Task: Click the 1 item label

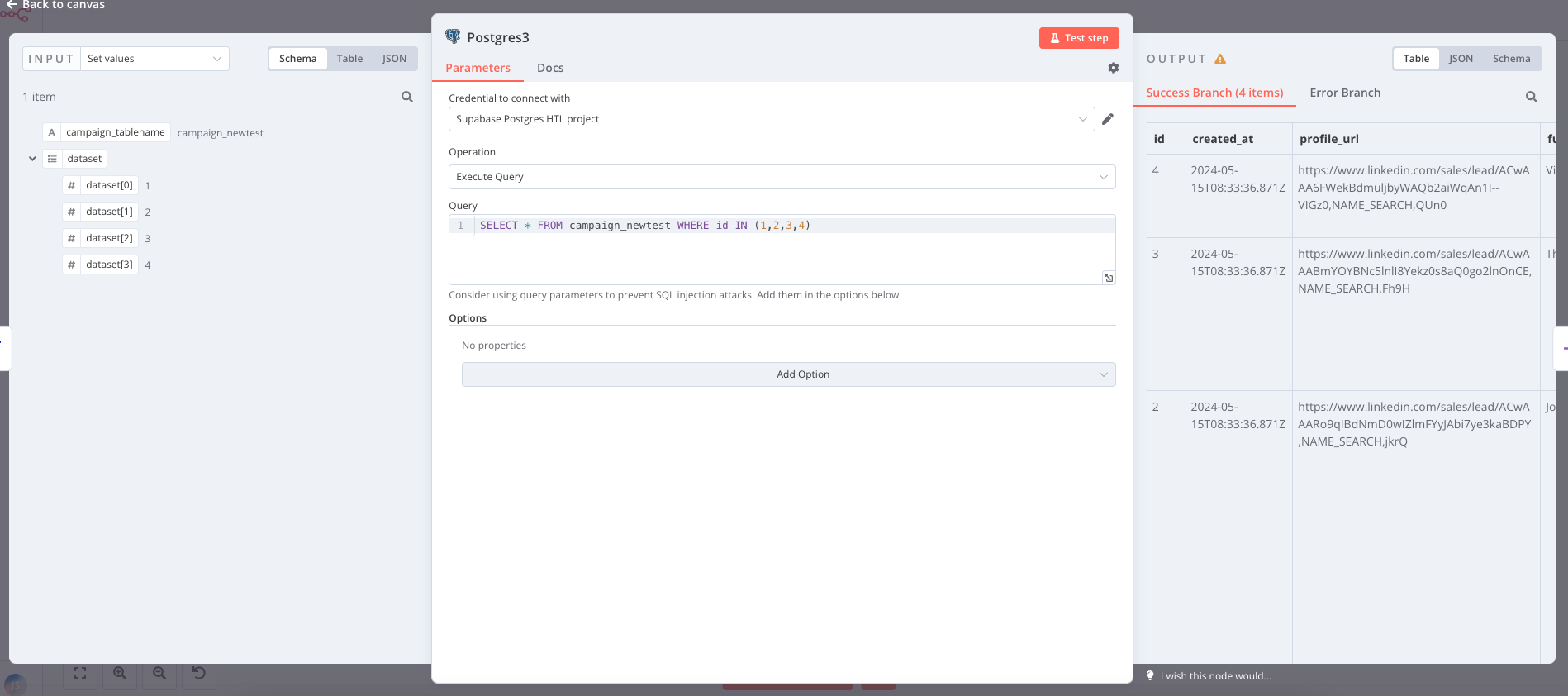Action: pos(40,97)
